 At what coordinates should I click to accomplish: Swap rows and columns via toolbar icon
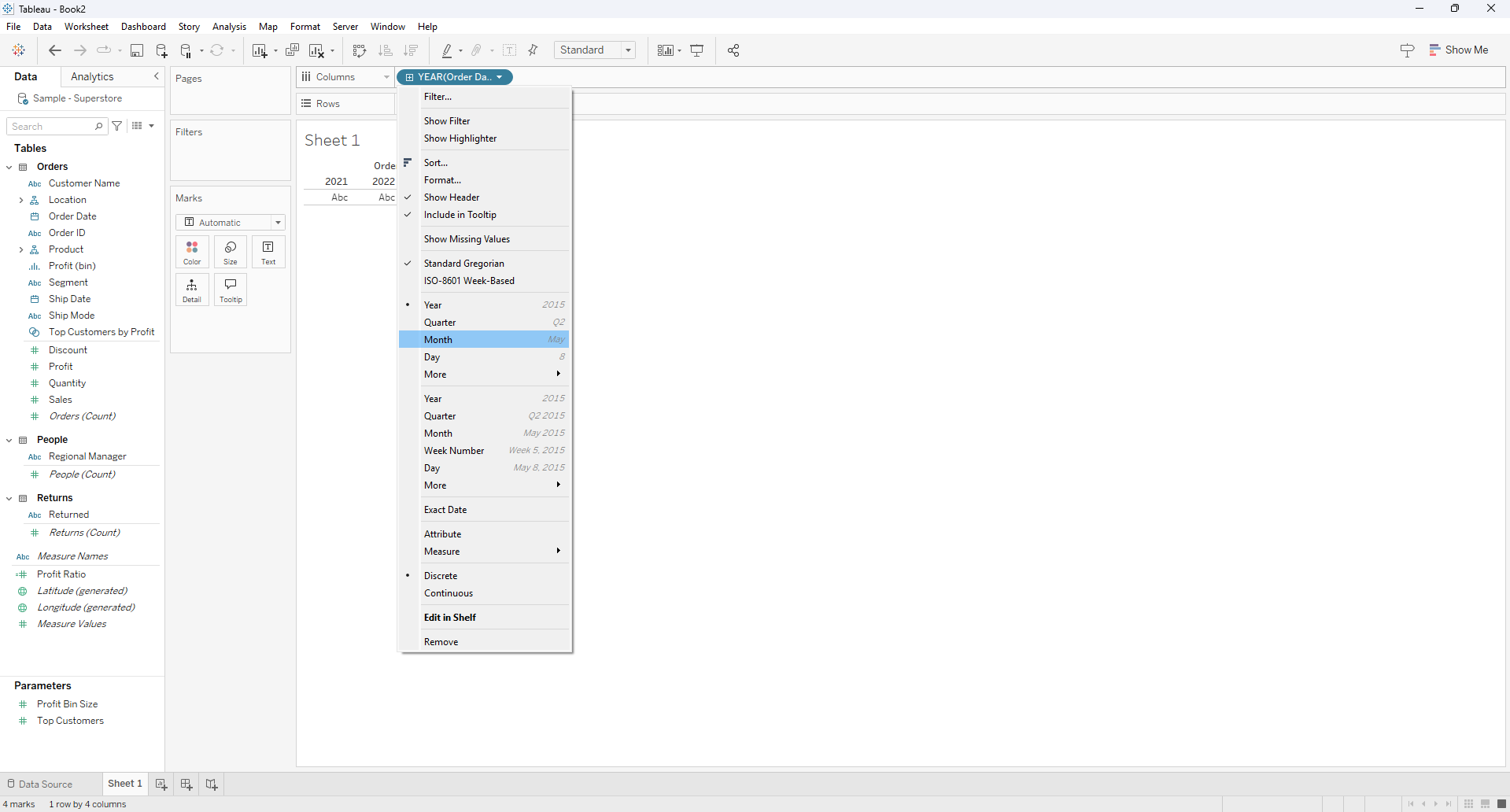coord(360,50)
